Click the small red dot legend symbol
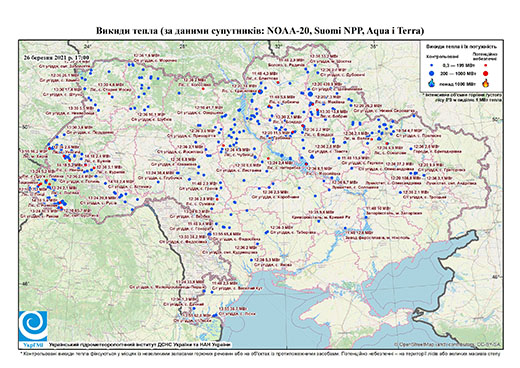 pyautogui.click(x=486, y=65)
